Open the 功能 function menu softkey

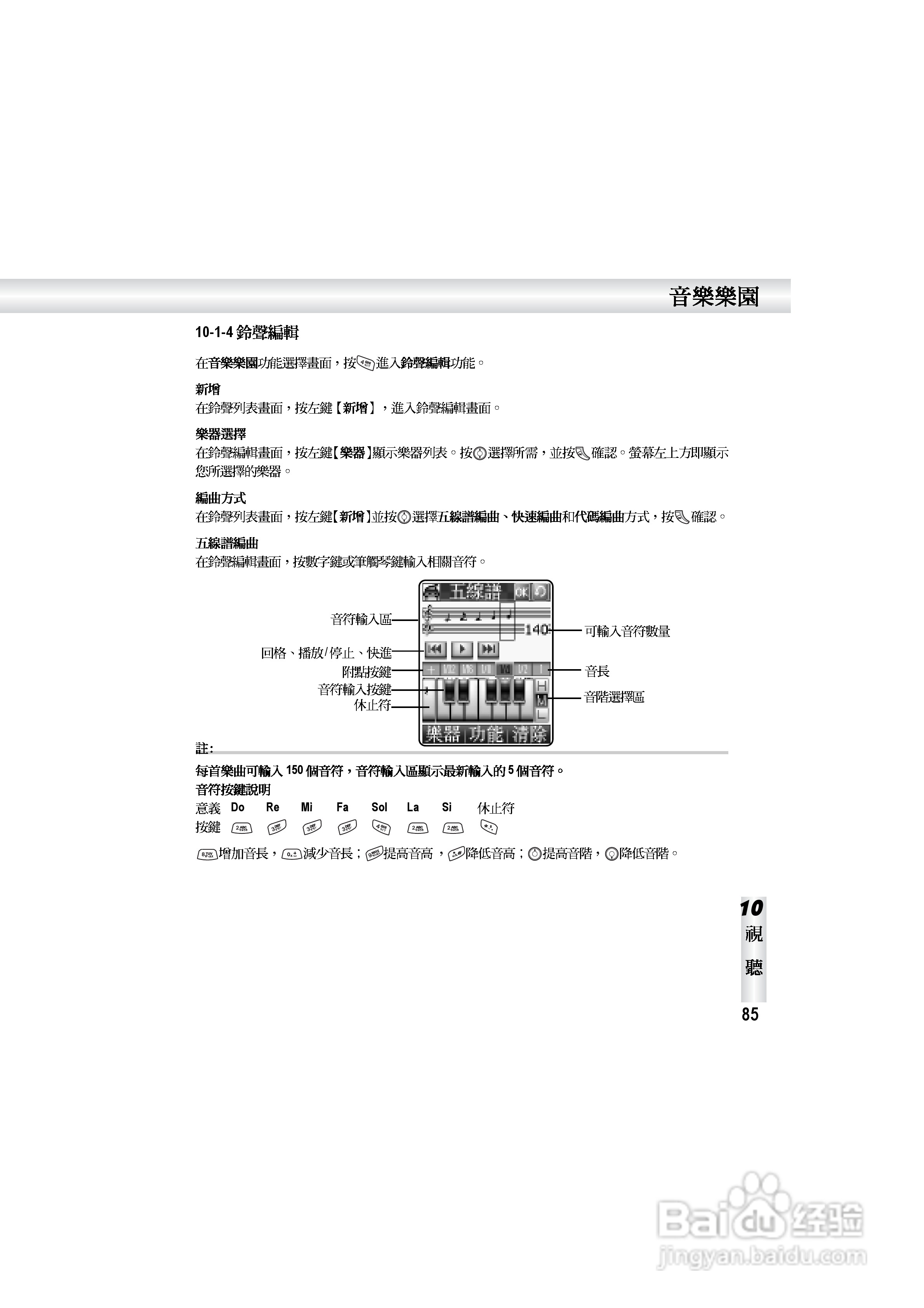click(486, 734)
